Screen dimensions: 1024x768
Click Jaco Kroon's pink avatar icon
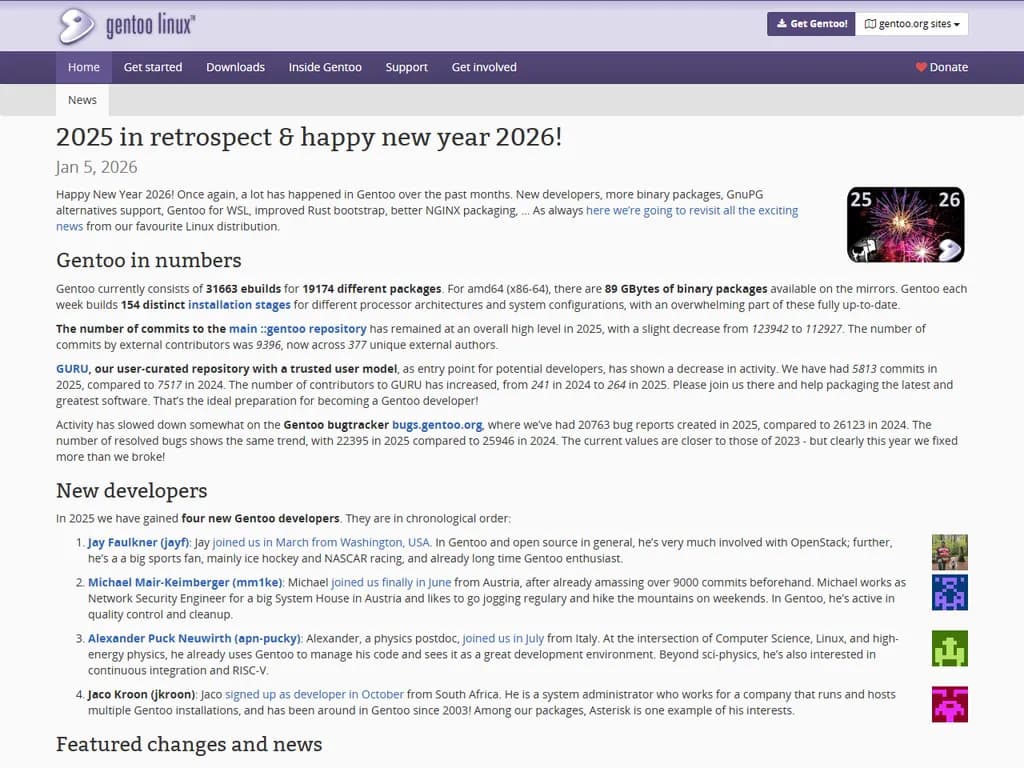(949, 704)
